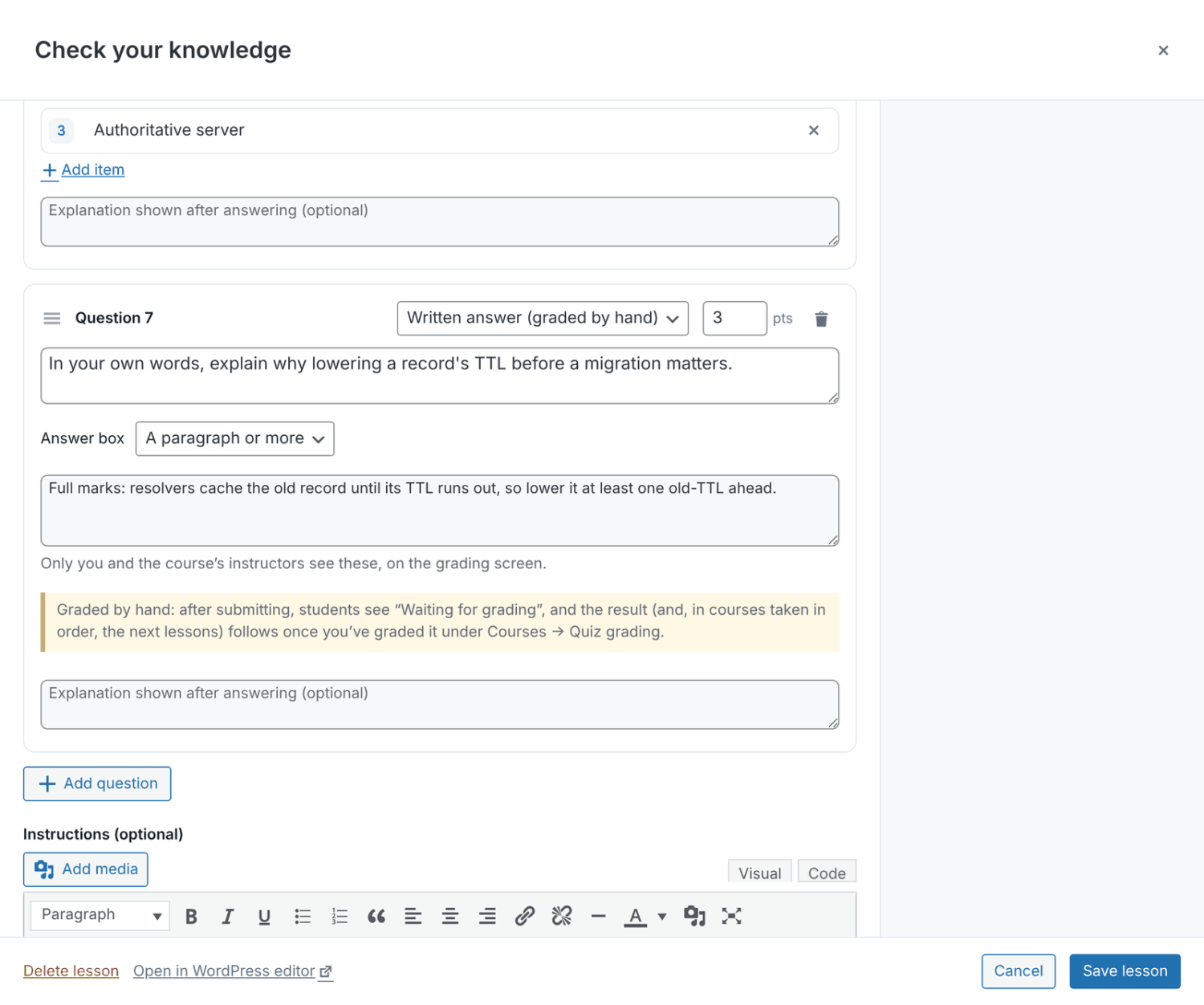Align text center
The width and height of the screenshot is (1204, 1005).
pos(450,916)
